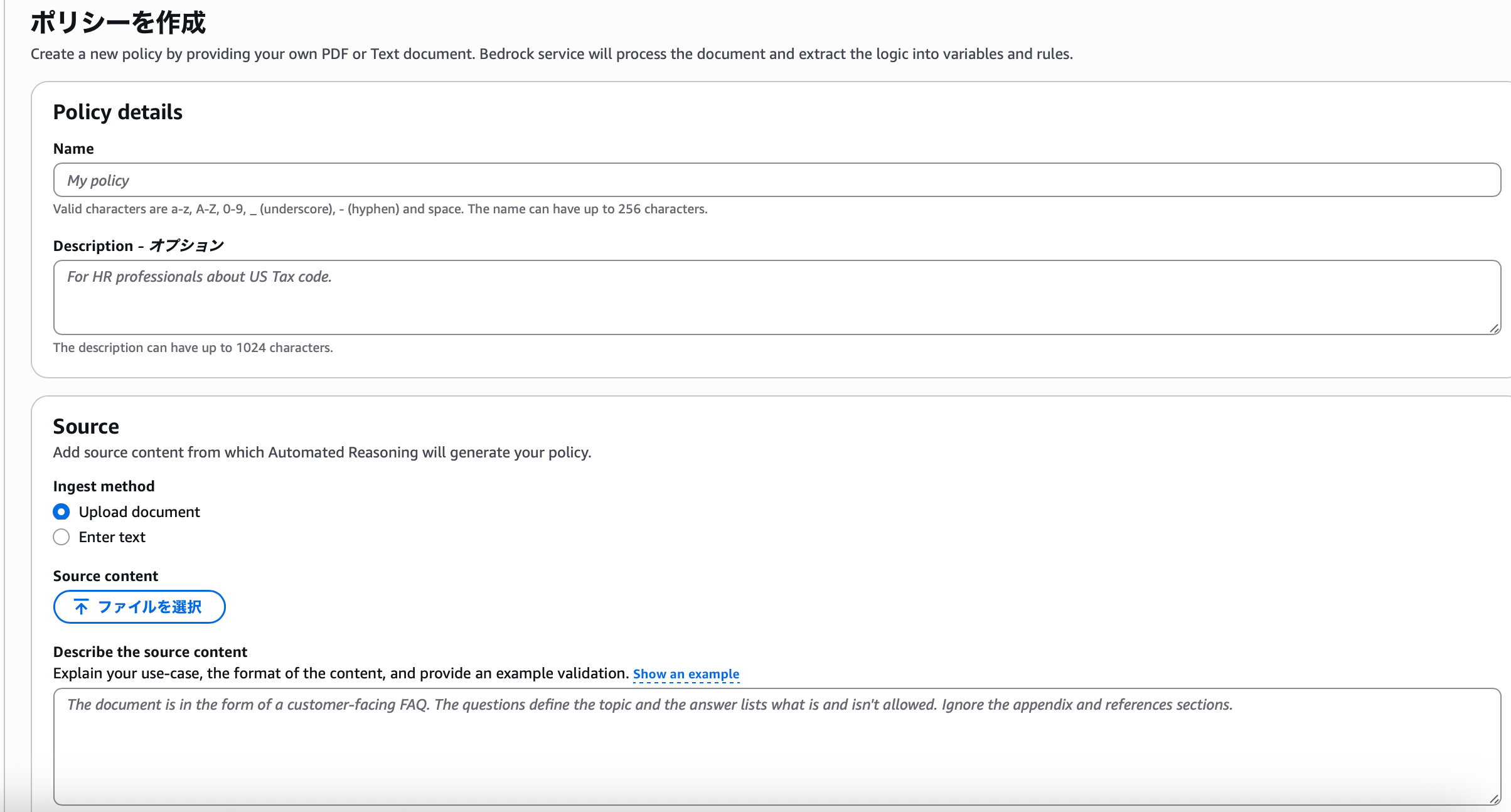Click inside the Description text area
1511x812 pixels.
click(x=777, y=297)
